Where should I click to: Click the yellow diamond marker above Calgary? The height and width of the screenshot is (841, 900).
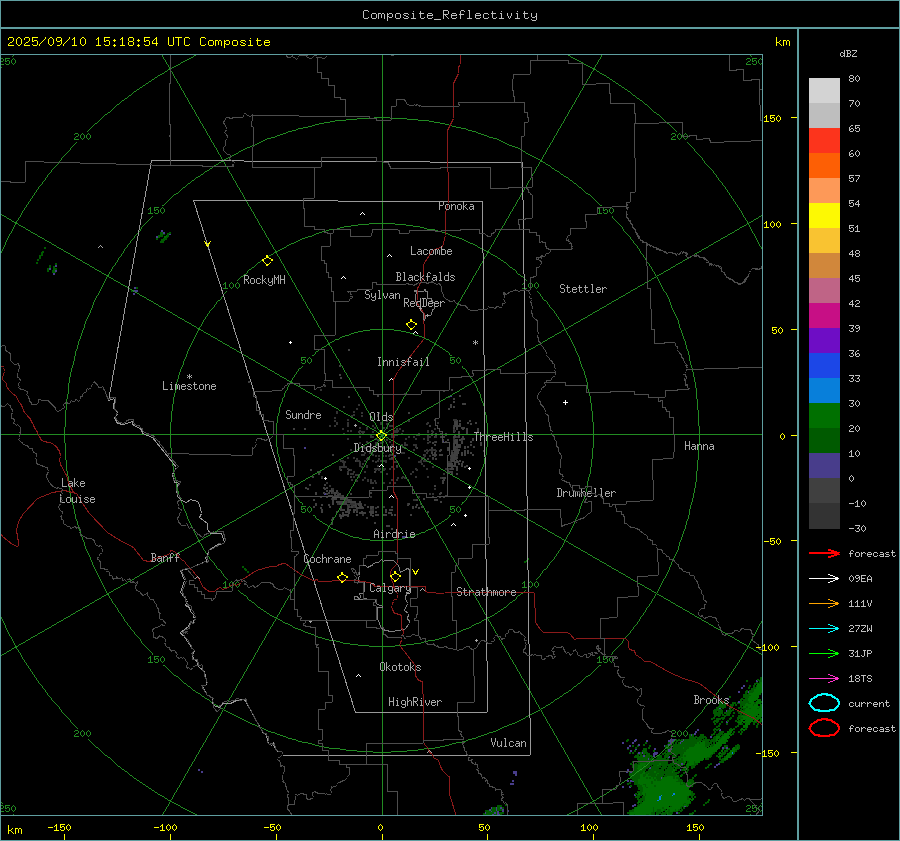click(395, 576)
